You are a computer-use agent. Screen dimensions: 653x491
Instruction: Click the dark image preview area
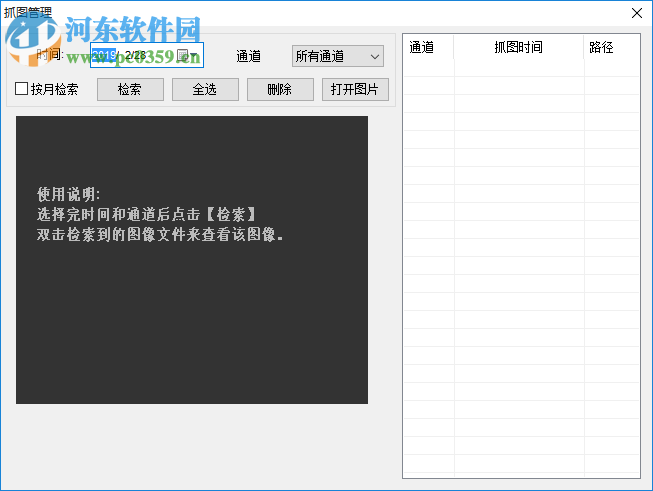[192, 260]
